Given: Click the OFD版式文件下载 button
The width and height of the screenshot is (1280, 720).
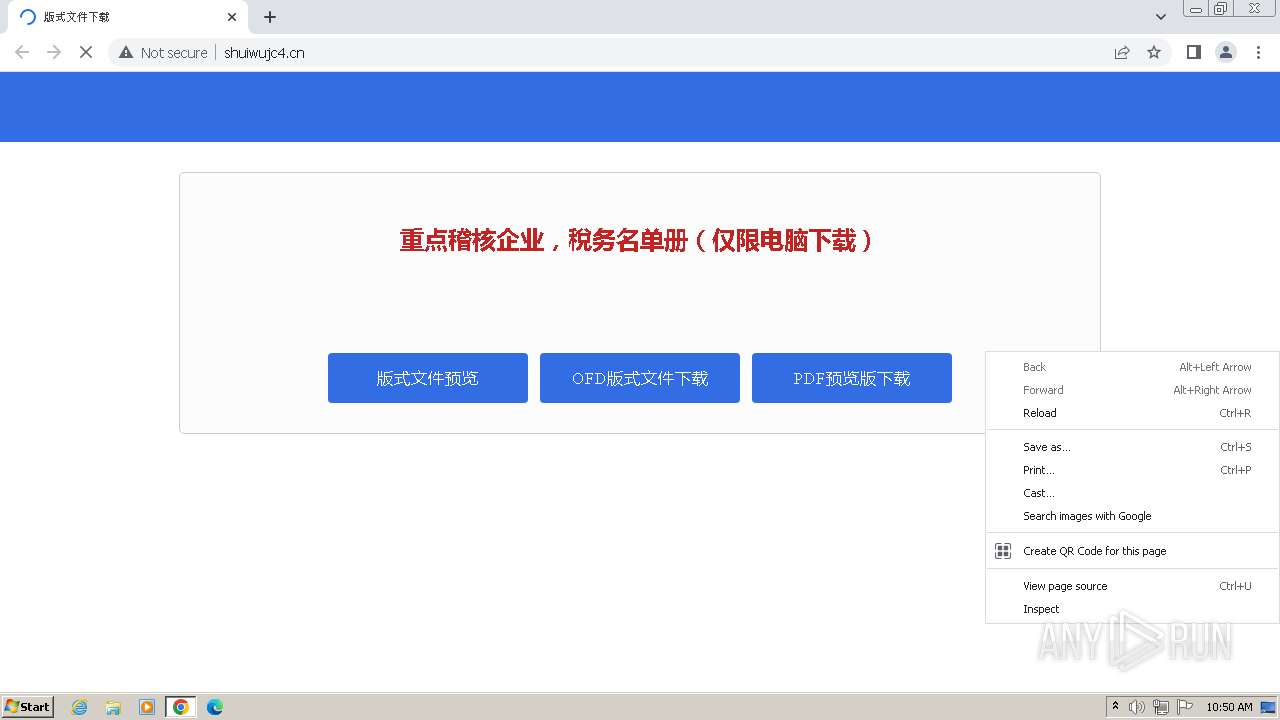Looking at the screenshot, I should [640, 378].
